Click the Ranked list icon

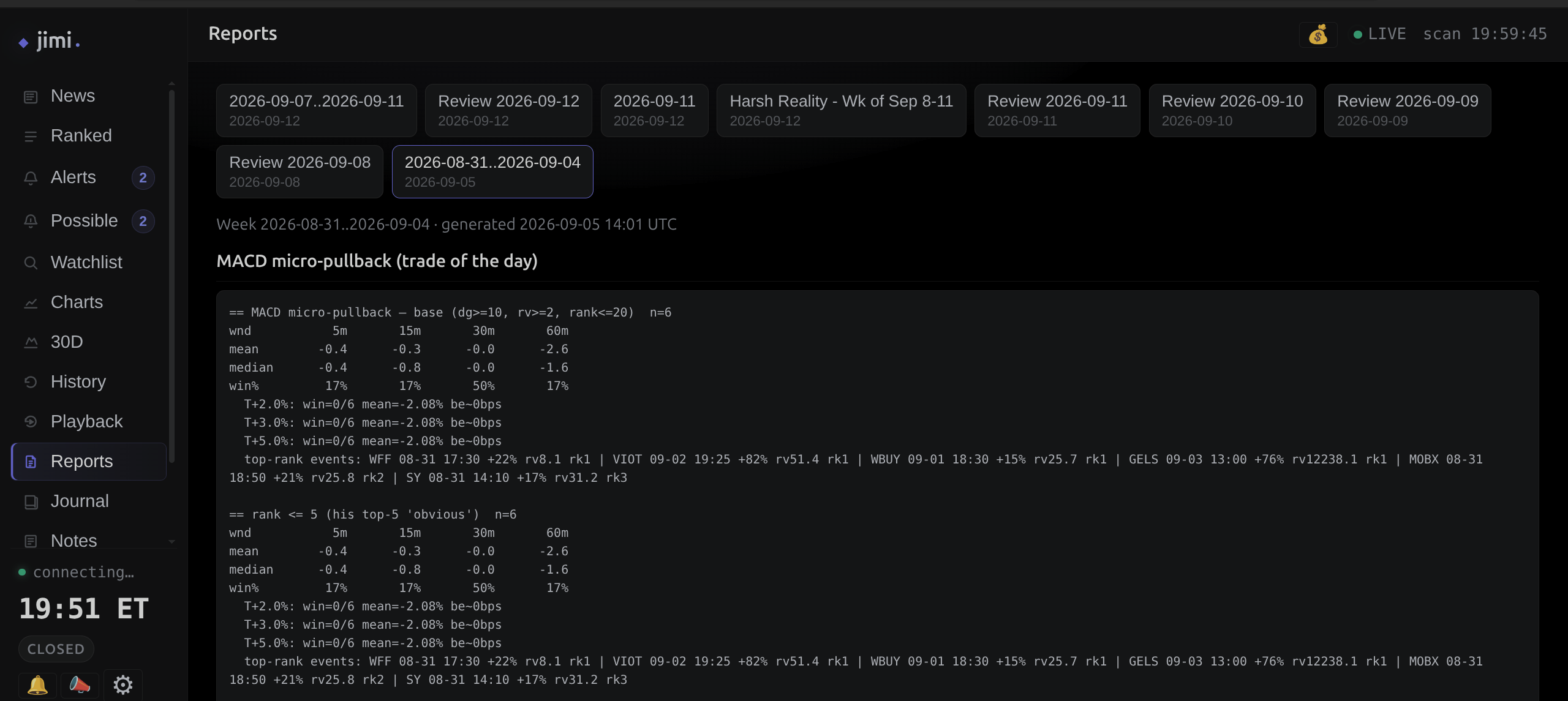[x=31, y=137]
